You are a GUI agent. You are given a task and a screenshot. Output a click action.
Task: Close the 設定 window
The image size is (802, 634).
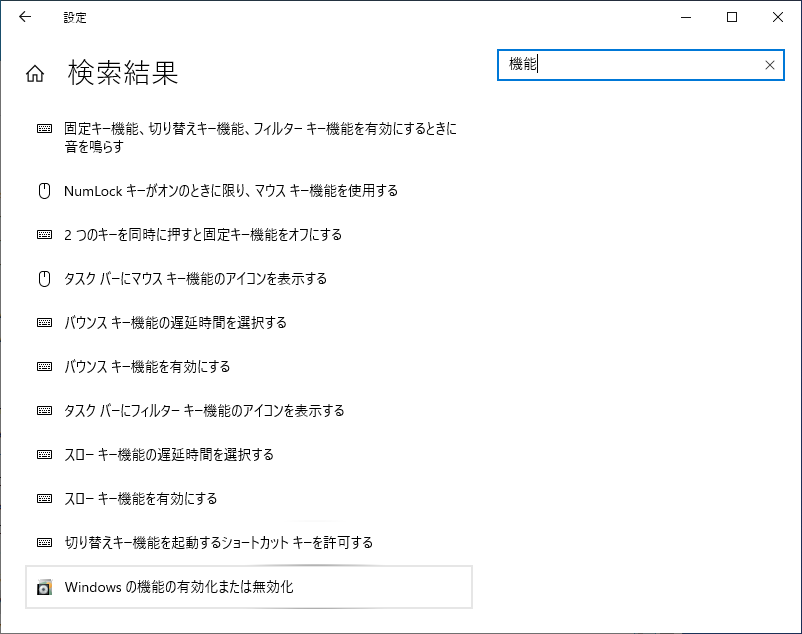[778, 17]
